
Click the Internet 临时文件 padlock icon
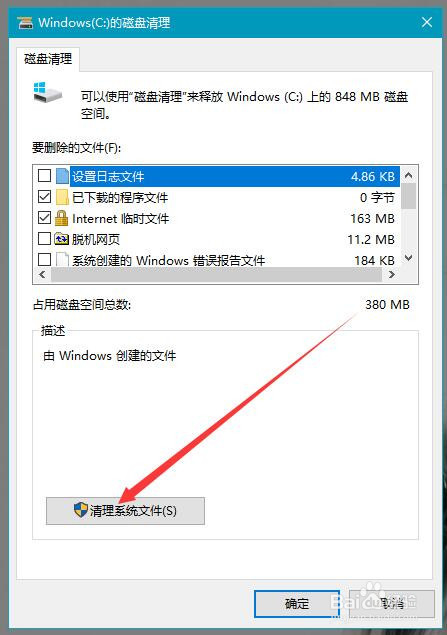[x=61, y=218]
